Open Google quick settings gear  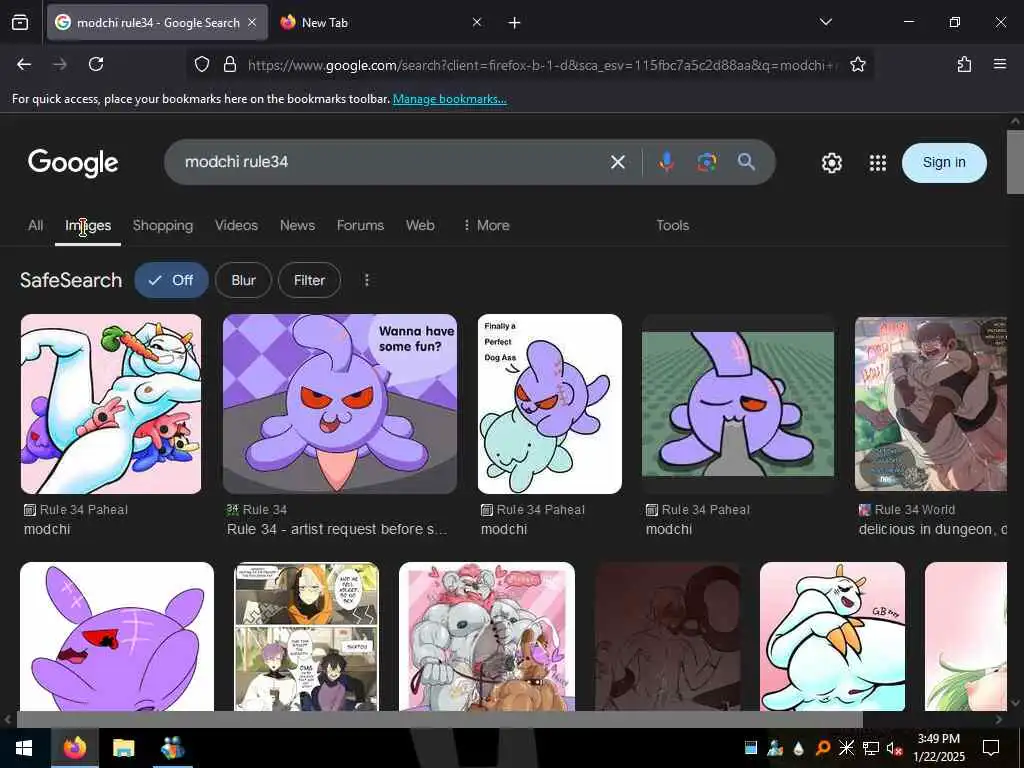(x=831, y=163)
